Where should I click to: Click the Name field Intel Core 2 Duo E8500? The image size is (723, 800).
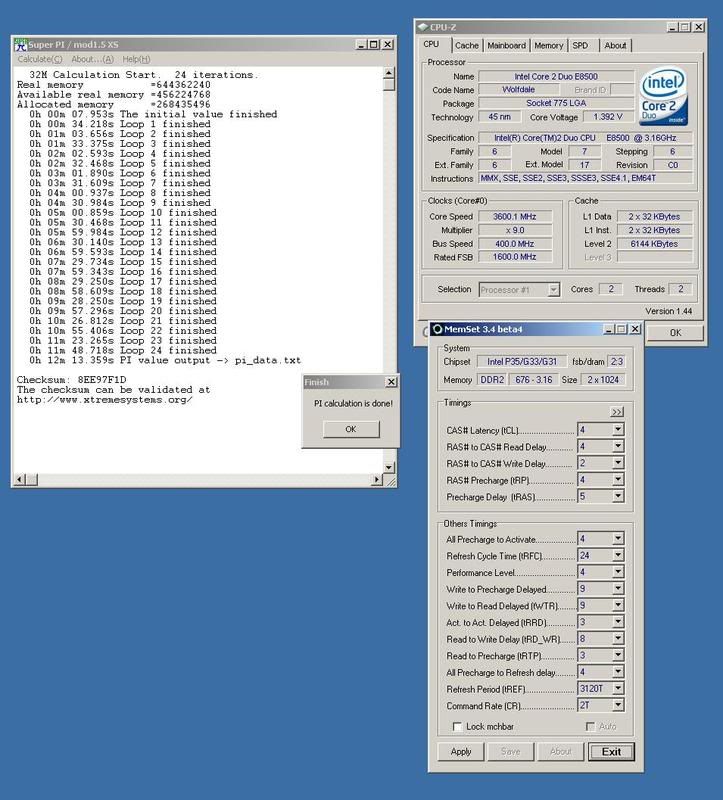(556, 77)
